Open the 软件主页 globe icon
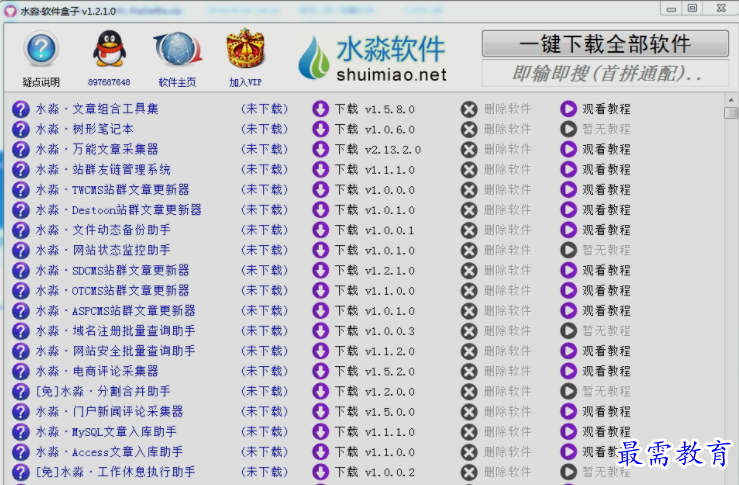 (177, 49)
